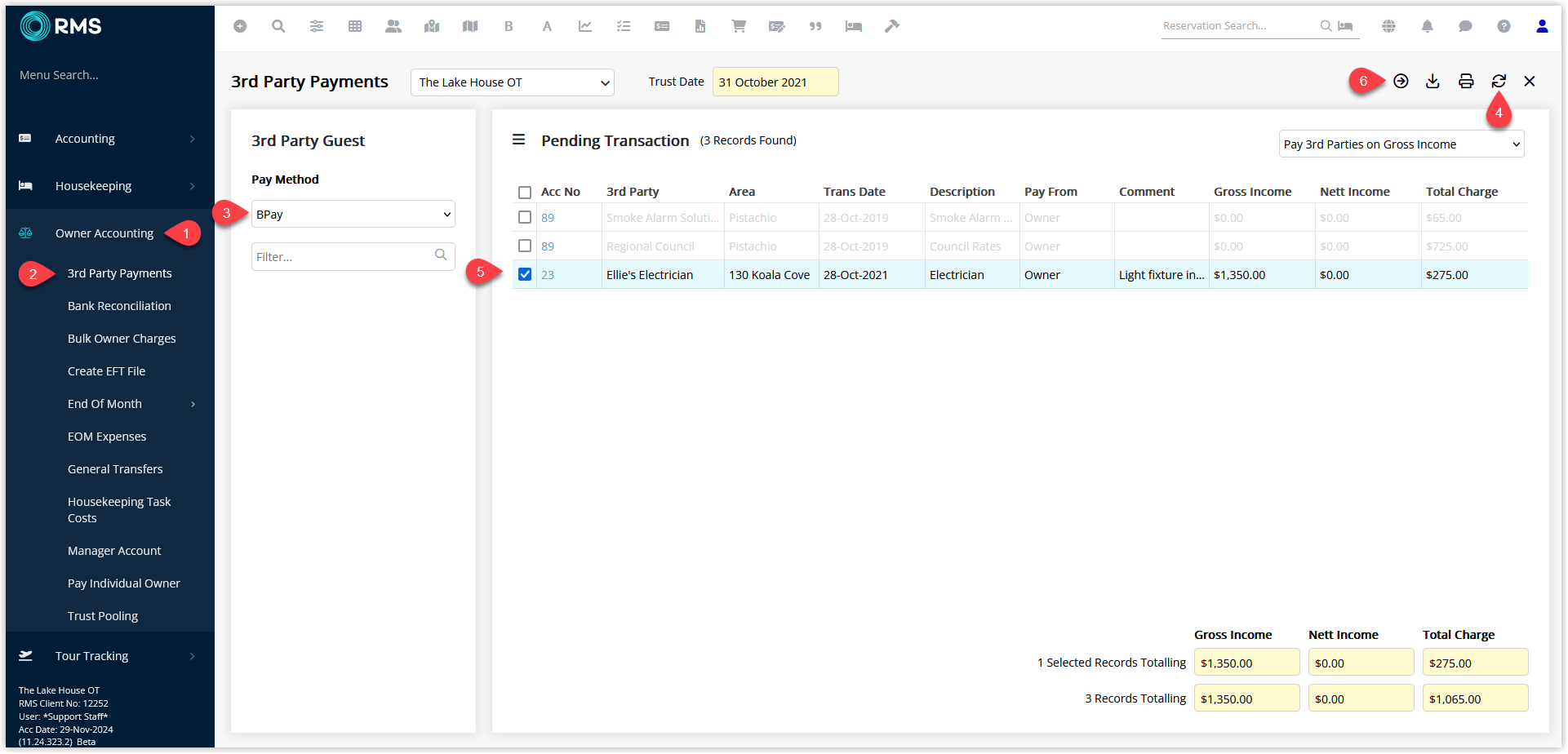This screenshot has width=1568, height=754.
Task: Open the quotation marks icon in toolbar
Action: pos(815,26)
